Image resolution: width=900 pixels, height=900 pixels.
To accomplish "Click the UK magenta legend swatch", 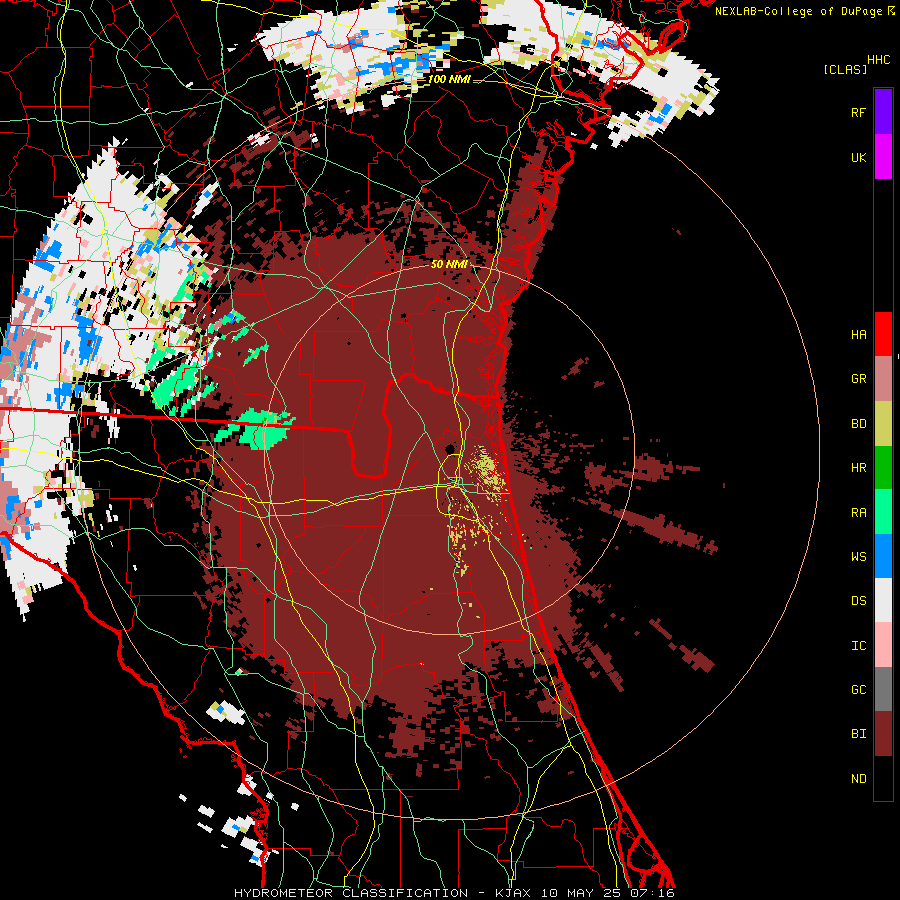I will [883, 157].
